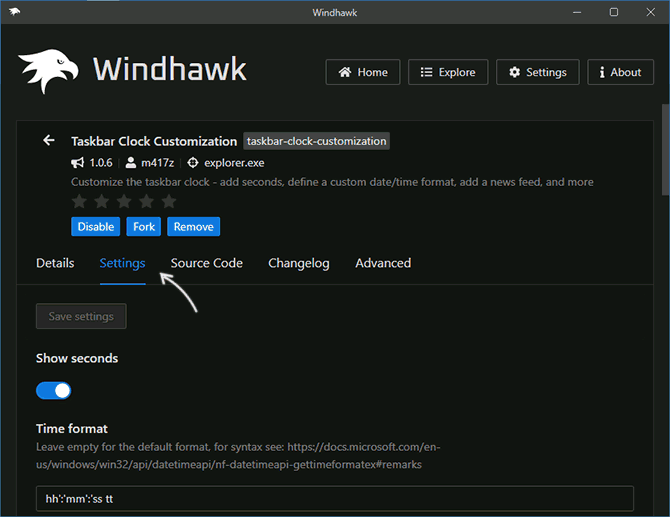
Task: Open the About page
Action: [620, 72]
